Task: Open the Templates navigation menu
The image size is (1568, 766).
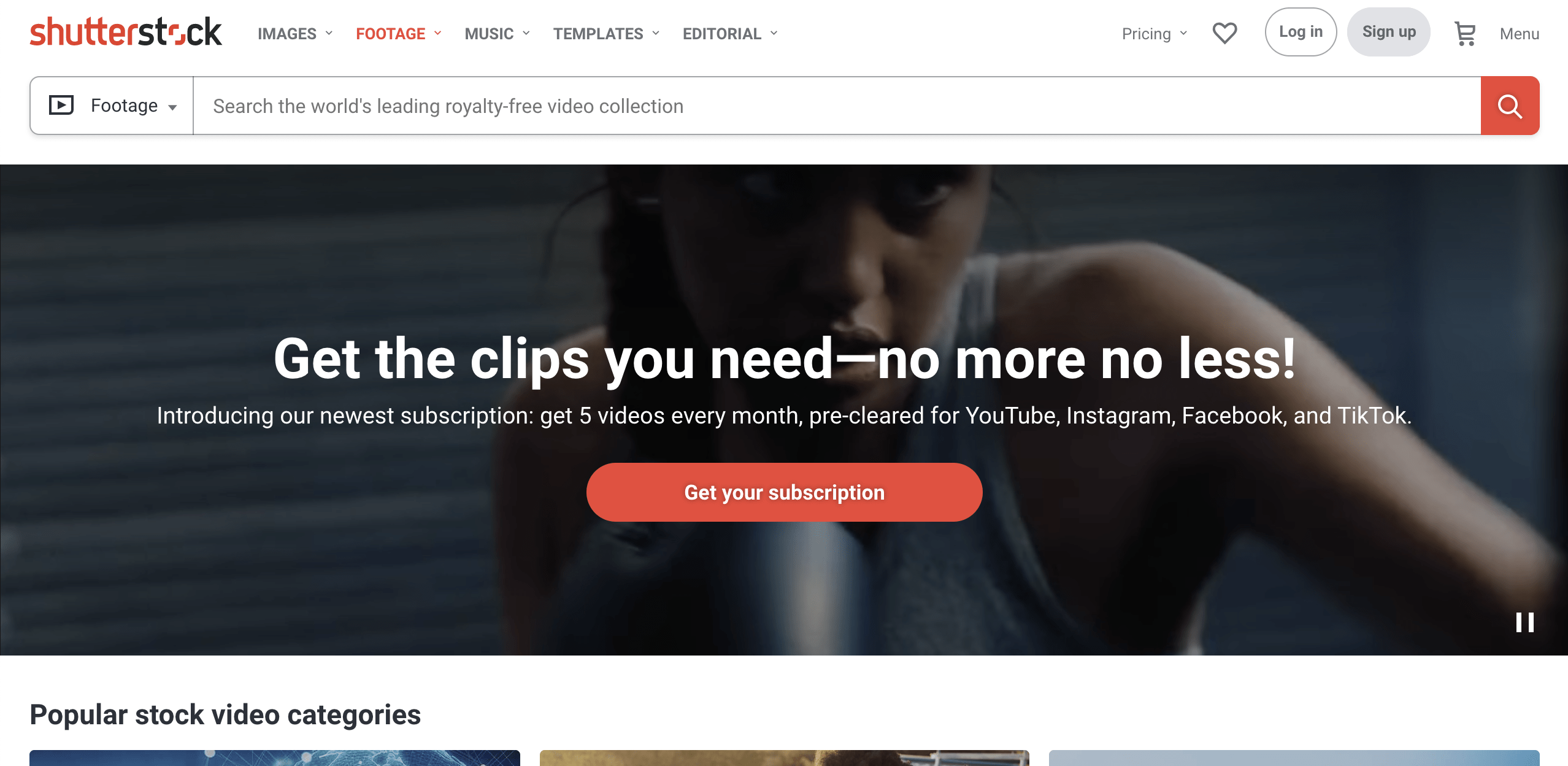Action: [x=606, y=34]
